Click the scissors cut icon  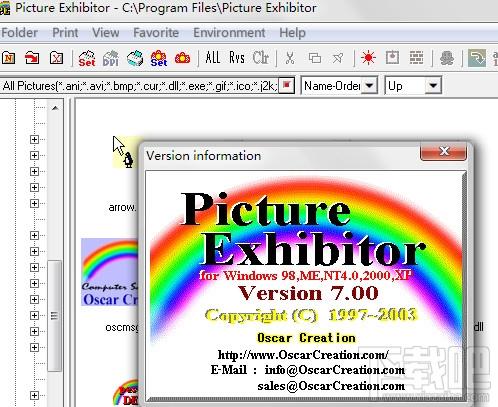[290, 58]
